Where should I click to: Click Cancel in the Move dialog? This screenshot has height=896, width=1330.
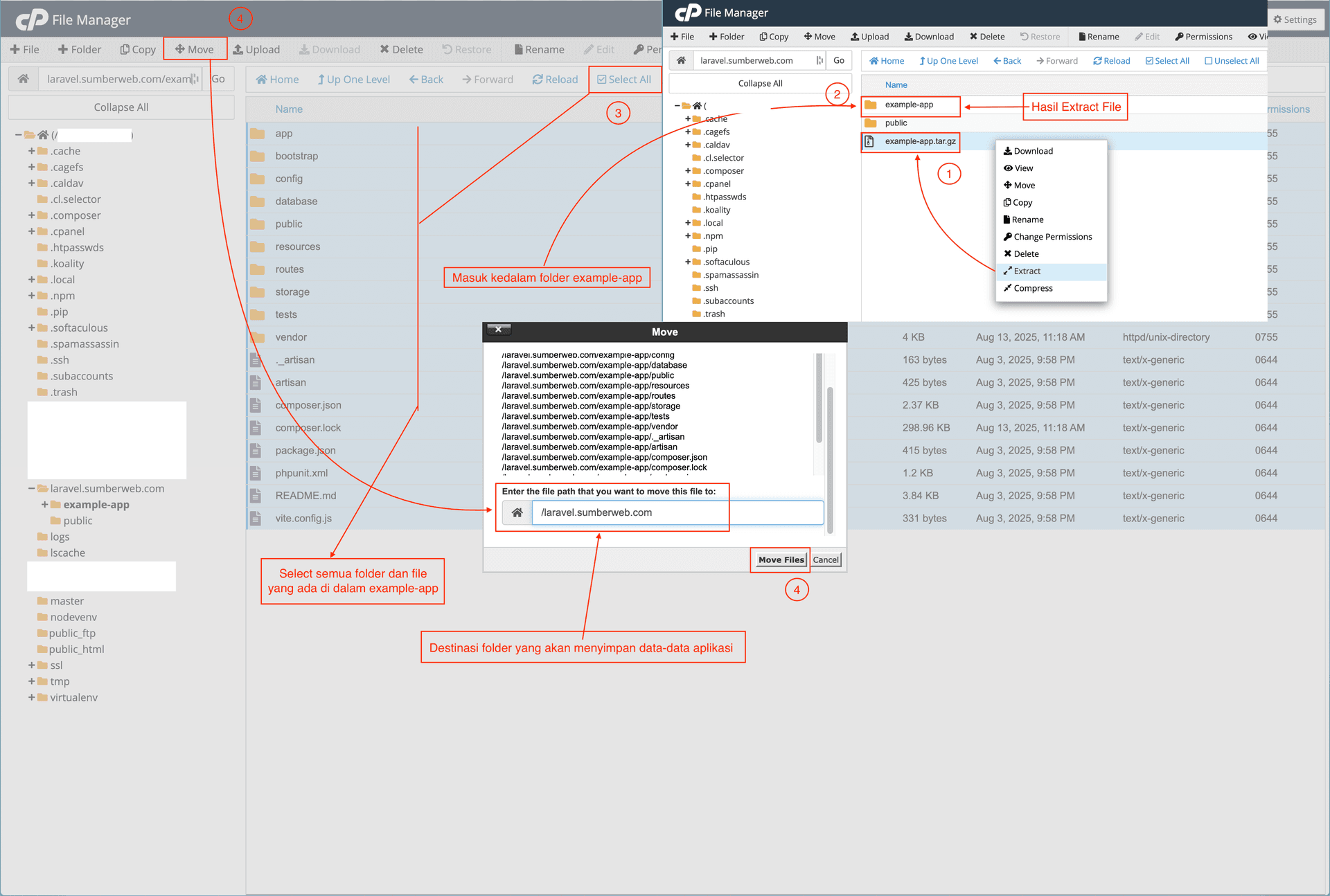[826, 560]
